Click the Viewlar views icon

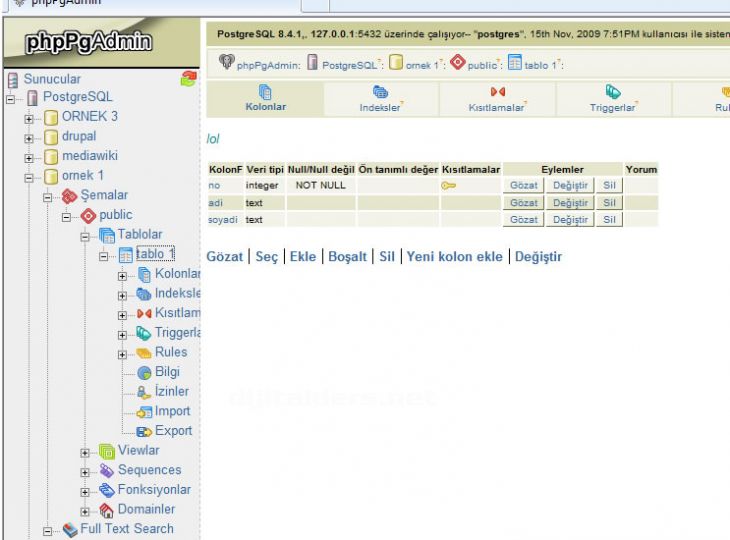(107, 451)
